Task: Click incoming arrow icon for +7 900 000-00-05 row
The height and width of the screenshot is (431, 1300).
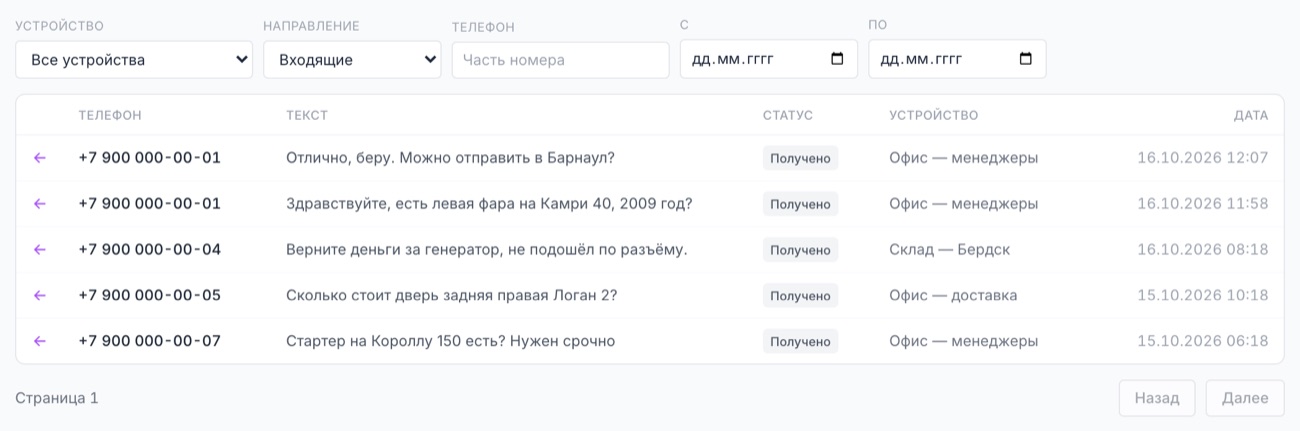Action: [x=40, y=296]
